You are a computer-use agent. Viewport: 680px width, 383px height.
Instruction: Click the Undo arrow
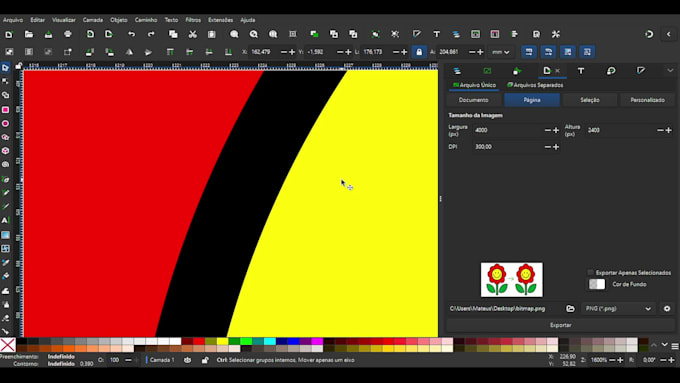coord(131,34)
